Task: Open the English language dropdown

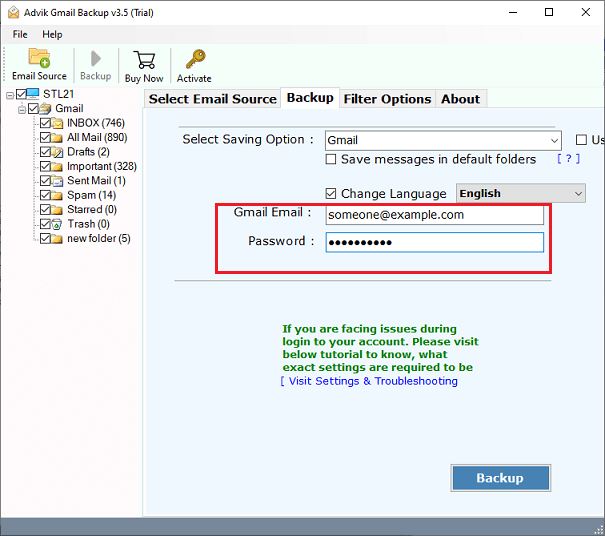Action: 521,193
